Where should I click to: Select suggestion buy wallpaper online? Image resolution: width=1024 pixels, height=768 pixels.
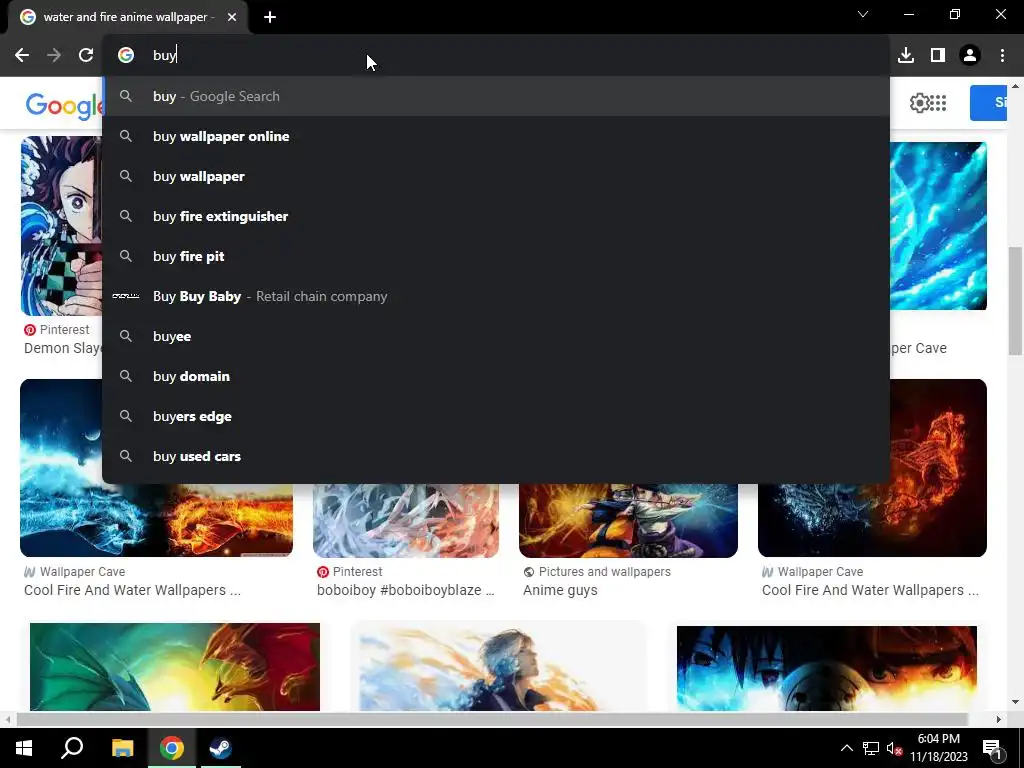pos(496,136)
